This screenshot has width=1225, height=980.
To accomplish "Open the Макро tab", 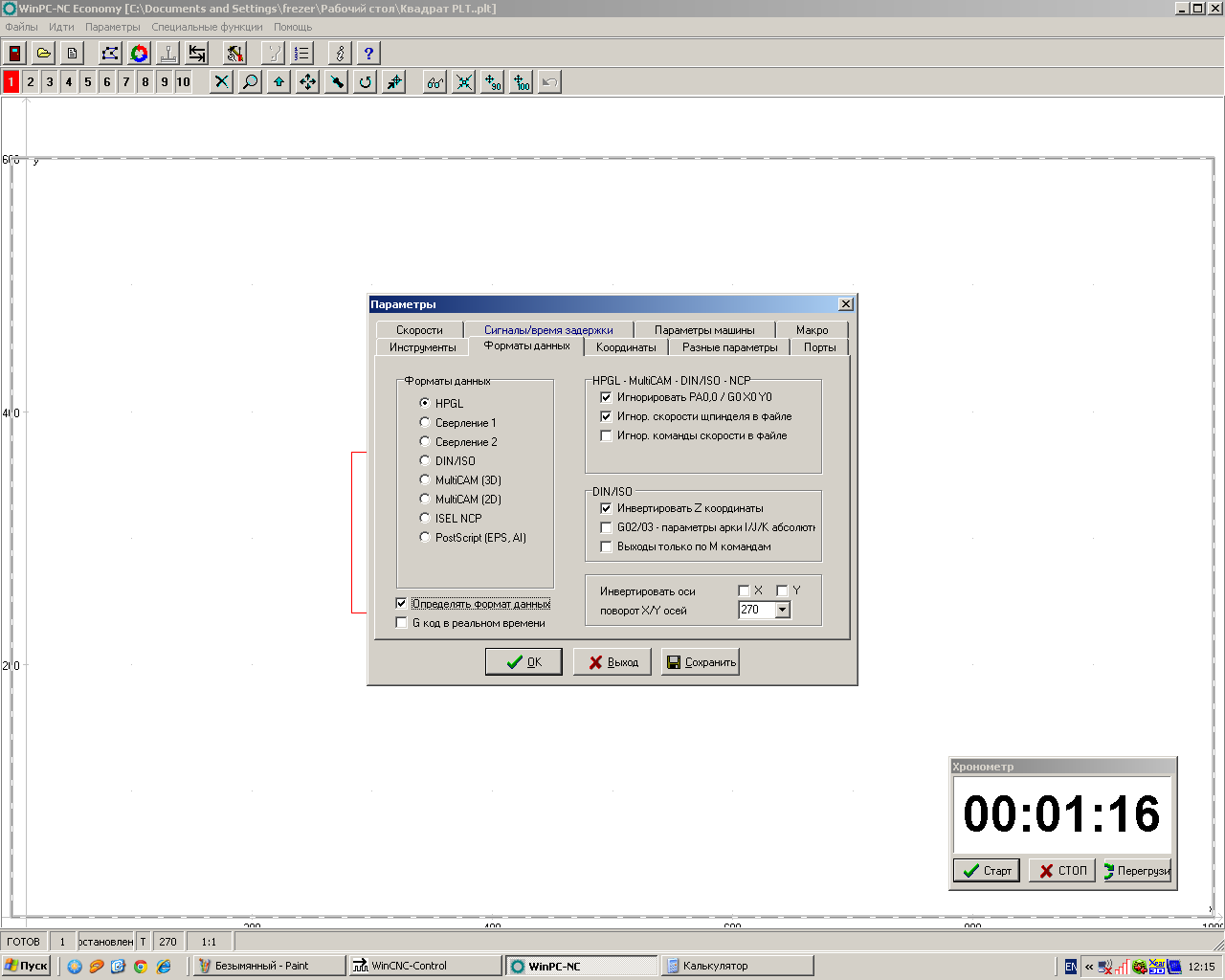I will pyautogui.click(x=813, y=330).
